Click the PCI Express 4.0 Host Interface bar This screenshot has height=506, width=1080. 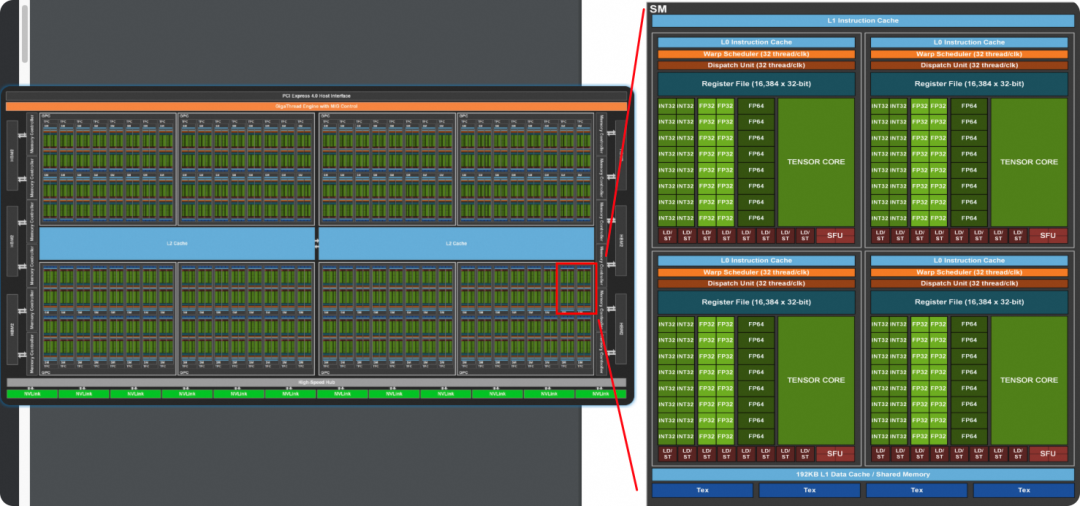pos(316,96)
